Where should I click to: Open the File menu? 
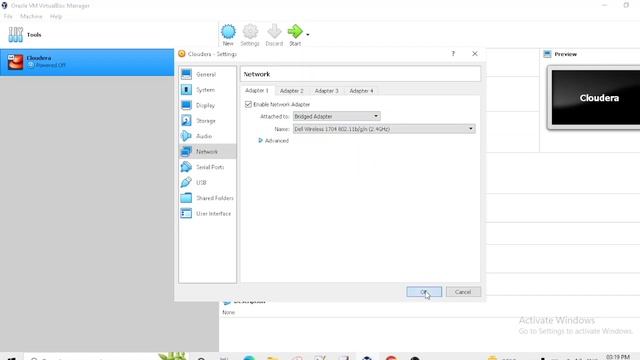tap(8, 16)
